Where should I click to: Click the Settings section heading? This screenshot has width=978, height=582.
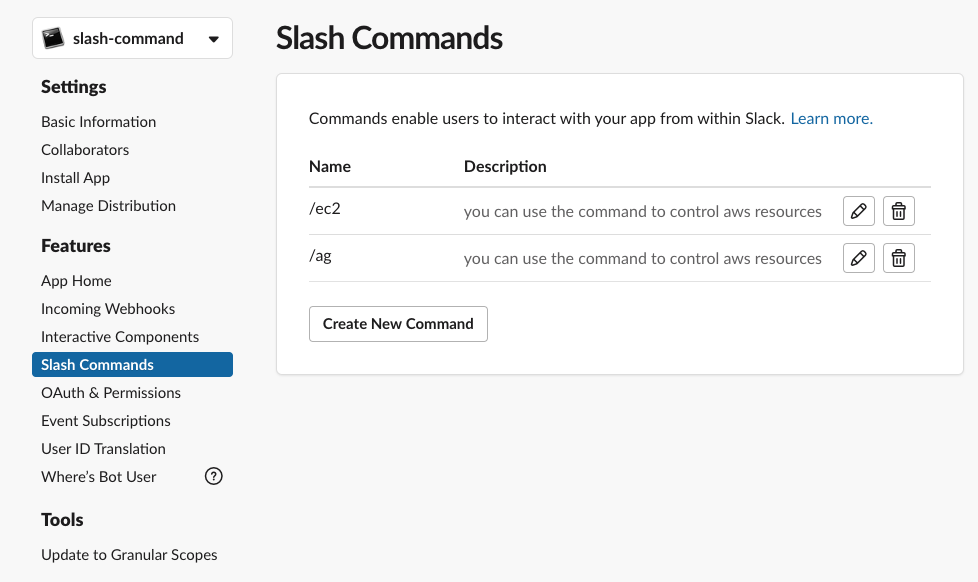[x=74, y=87]
